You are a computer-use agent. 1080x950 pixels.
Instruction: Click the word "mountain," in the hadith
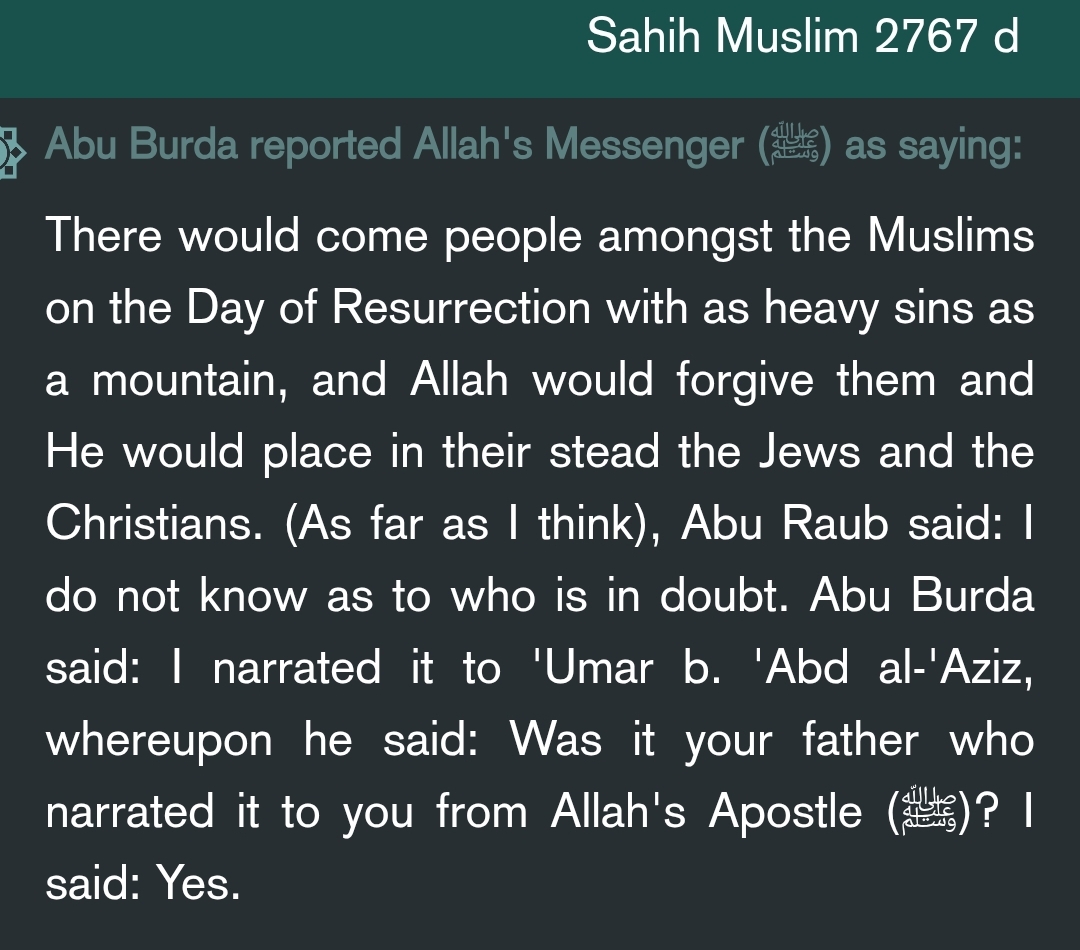pos(188,381)
